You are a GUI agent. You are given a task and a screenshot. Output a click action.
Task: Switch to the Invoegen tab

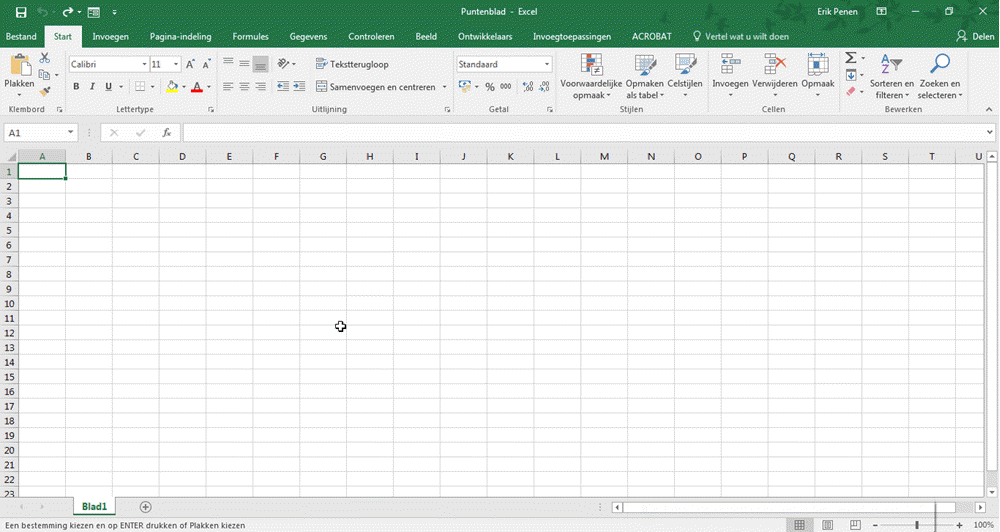(110, 36)
